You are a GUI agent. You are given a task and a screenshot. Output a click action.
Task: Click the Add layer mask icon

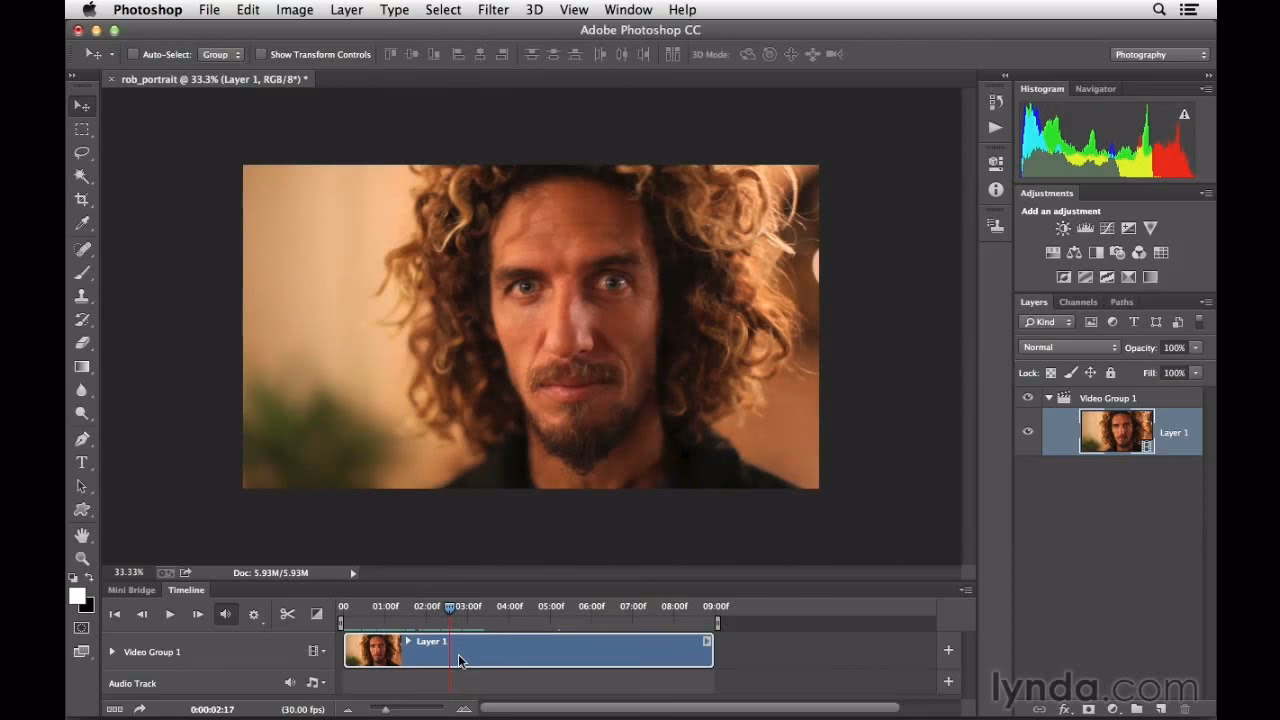1088,710
